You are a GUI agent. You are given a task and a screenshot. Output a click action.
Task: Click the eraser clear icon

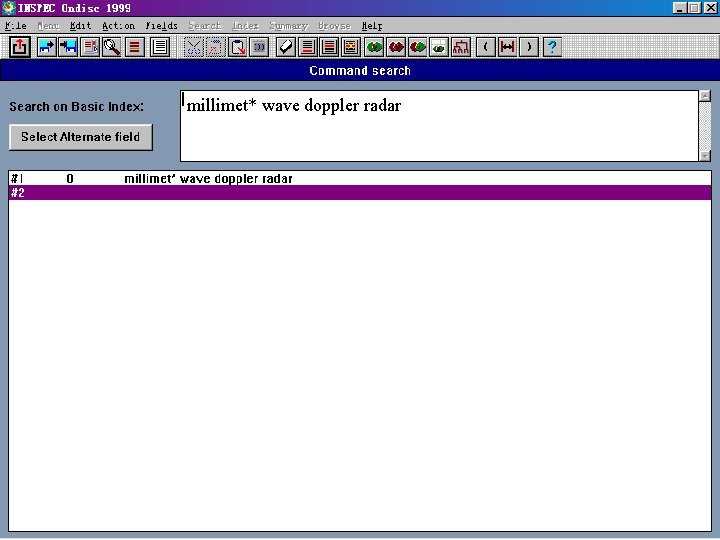click(x=286, y=47)
